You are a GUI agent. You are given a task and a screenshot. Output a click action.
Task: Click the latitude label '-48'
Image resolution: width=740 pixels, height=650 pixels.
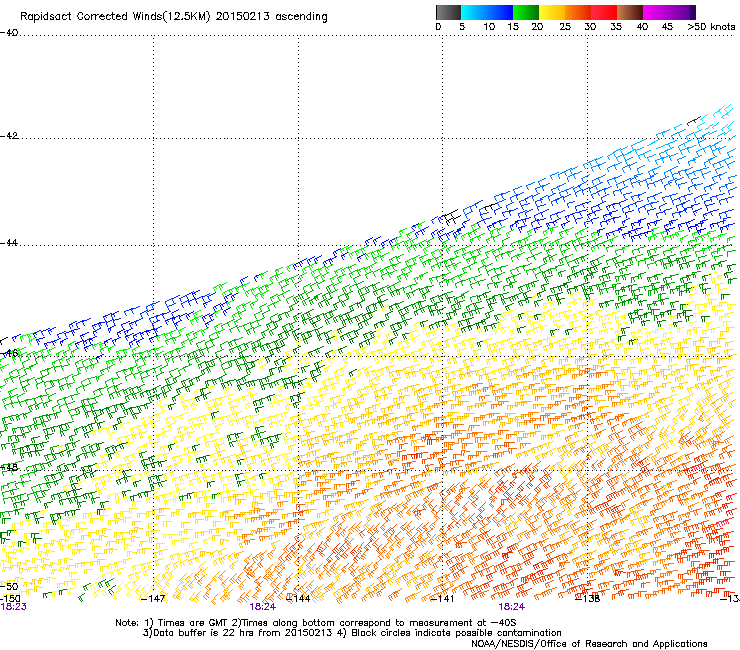[9, 467]
